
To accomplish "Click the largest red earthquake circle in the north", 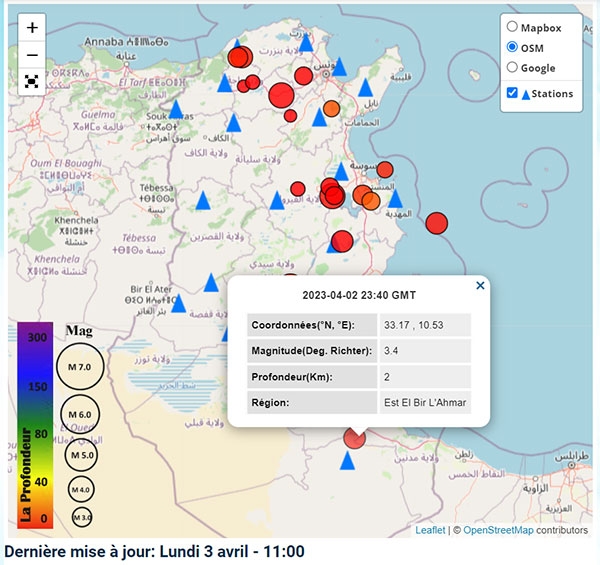I will (281, 95).
